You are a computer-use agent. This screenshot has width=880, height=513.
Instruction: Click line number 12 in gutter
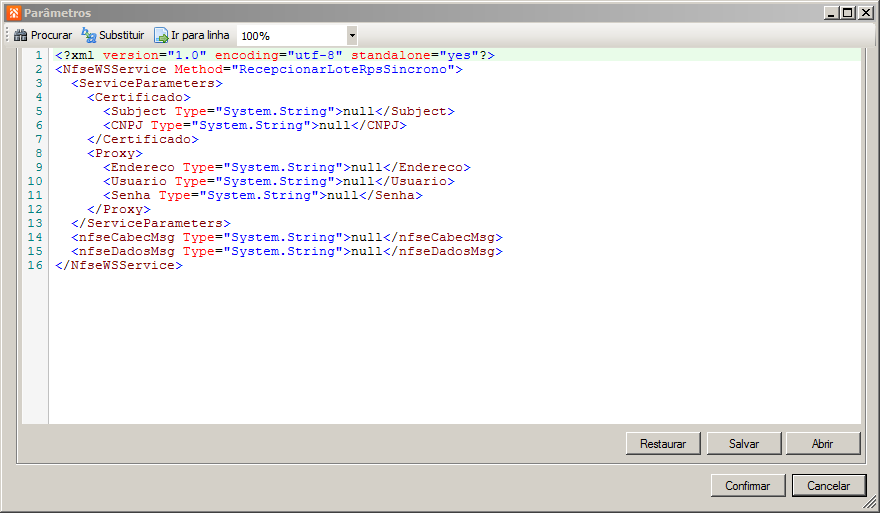coord(35,209)
